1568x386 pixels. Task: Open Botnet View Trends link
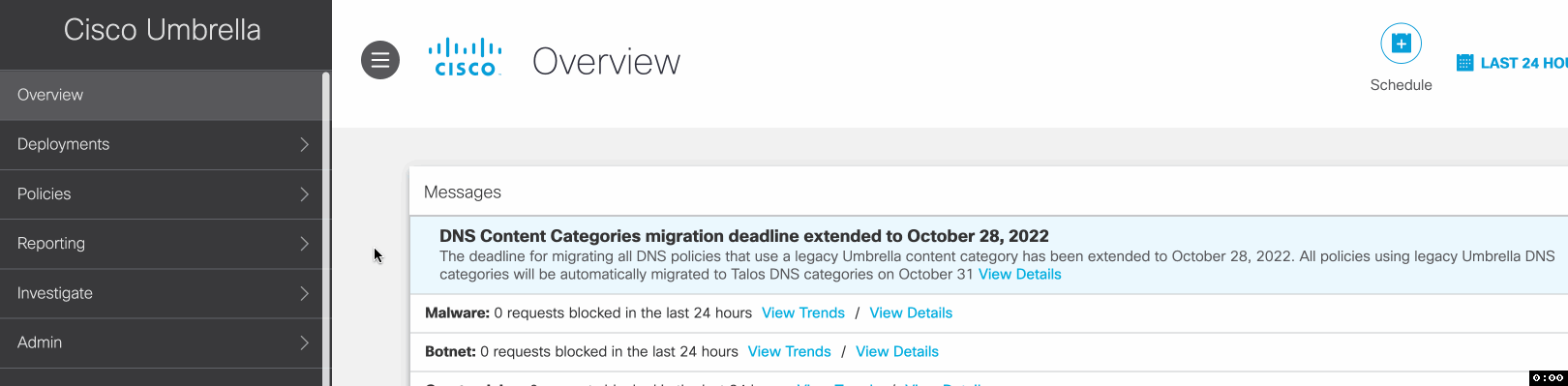pos(790,351)
